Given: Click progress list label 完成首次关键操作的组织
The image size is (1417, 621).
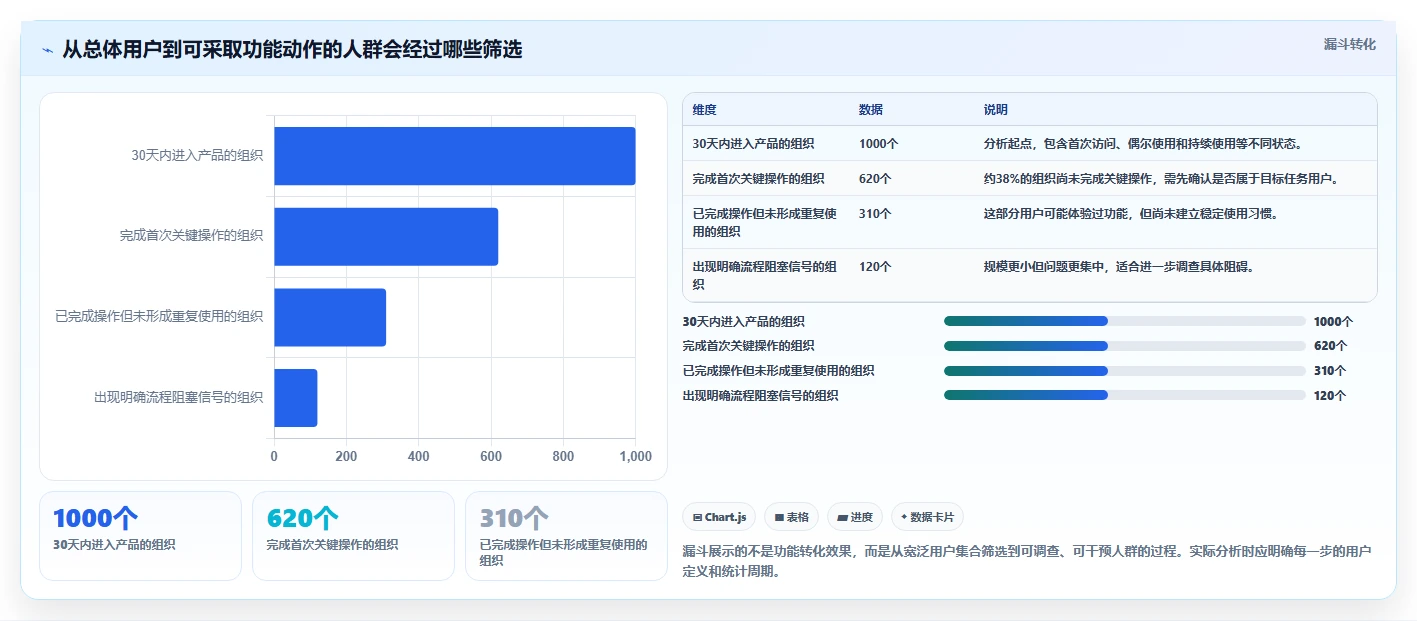Looking at the screenshot, I should (x=749, y=346).
